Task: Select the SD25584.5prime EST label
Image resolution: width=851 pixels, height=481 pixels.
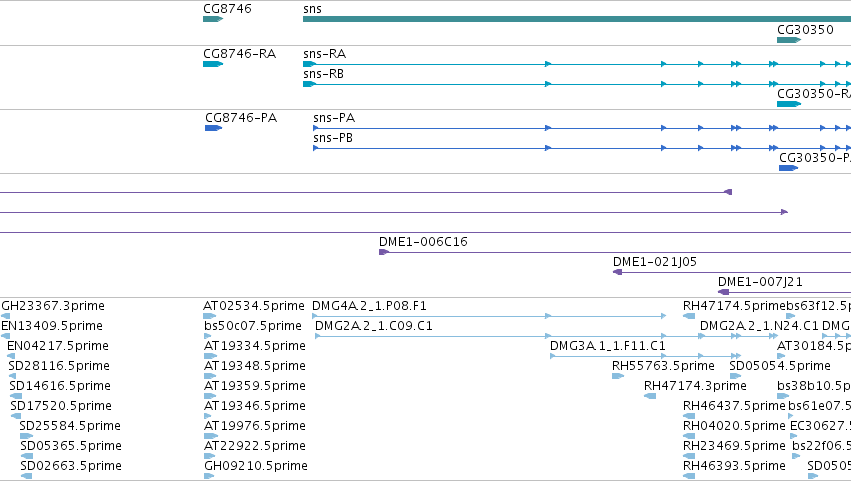Action: pyautogui.click(x=69, y=426)
